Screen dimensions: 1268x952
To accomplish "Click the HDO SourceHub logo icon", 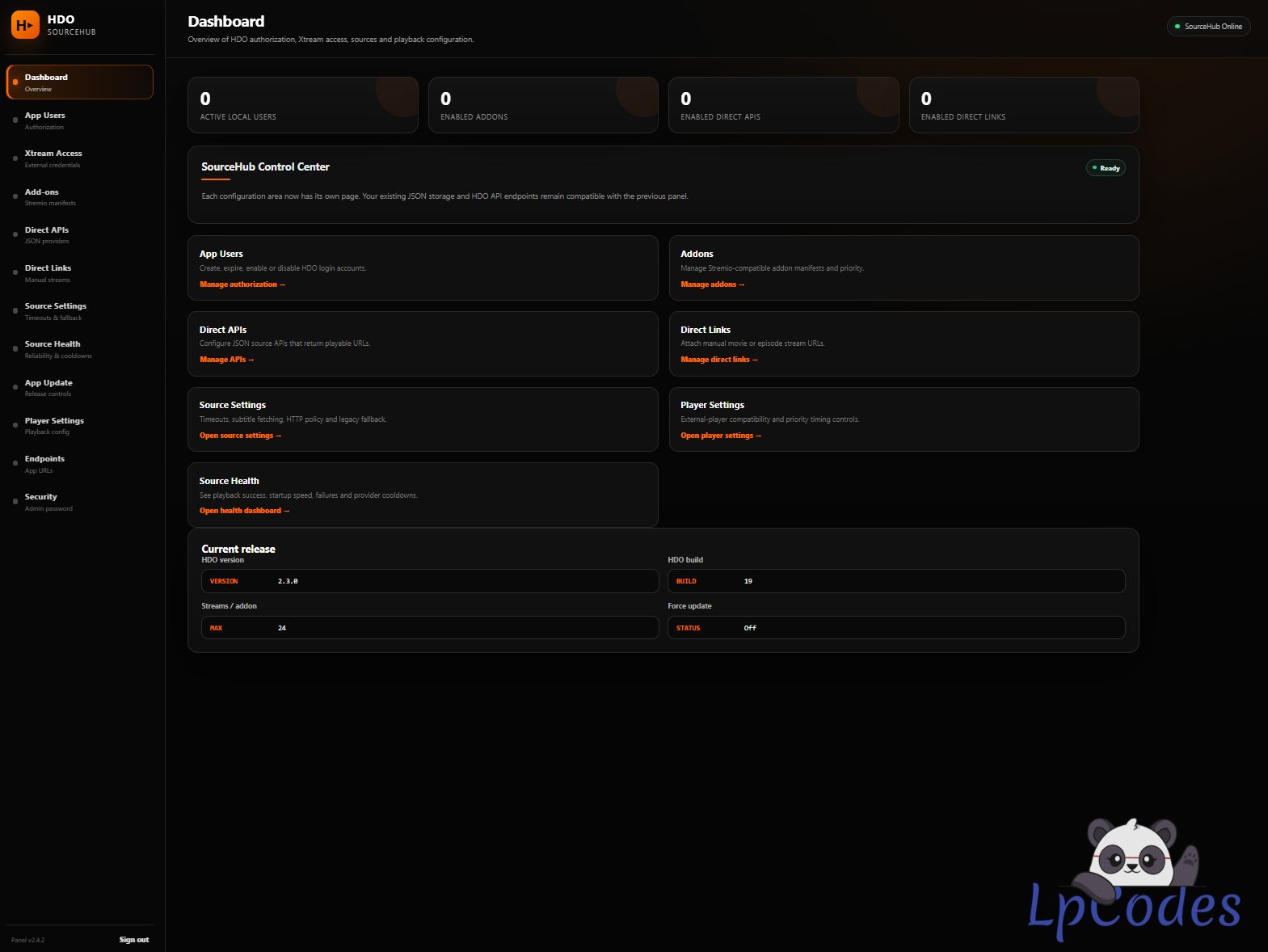I will [25, 25].
